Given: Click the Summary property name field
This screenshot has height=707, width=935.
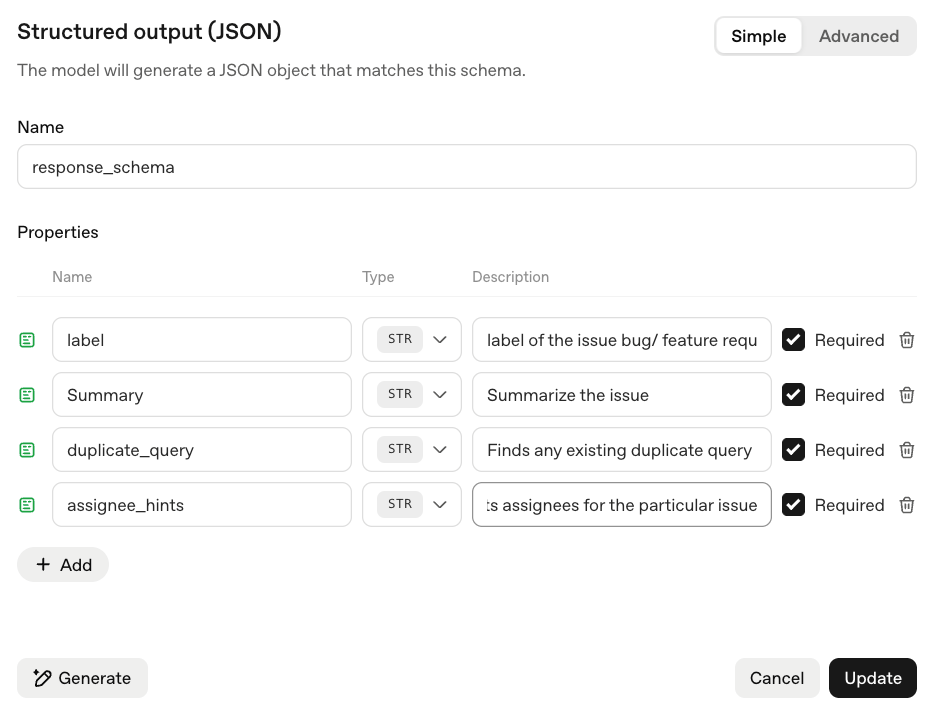Looking at the screenshot, I should [x=202, y=395].
